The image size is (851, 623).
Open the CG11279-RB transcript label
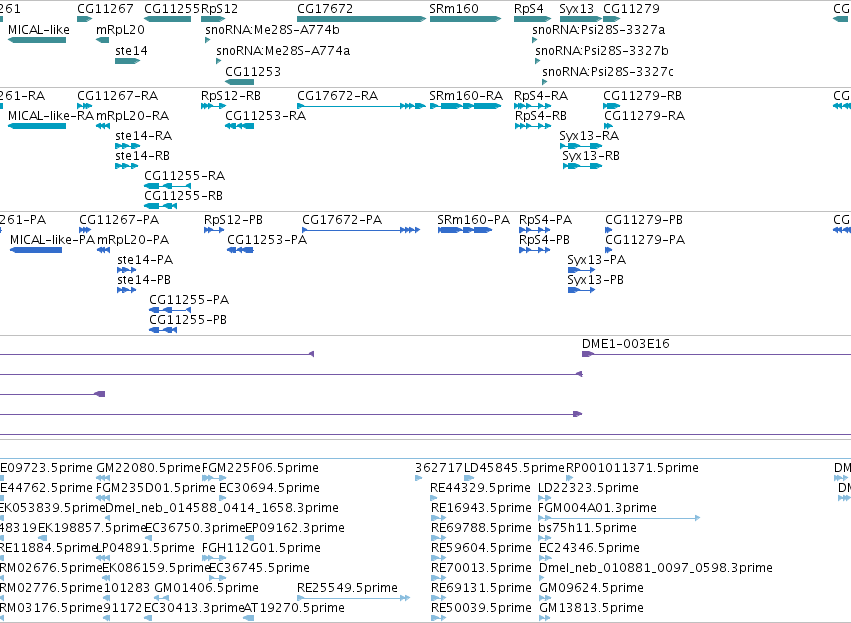[x=643, y=96]
